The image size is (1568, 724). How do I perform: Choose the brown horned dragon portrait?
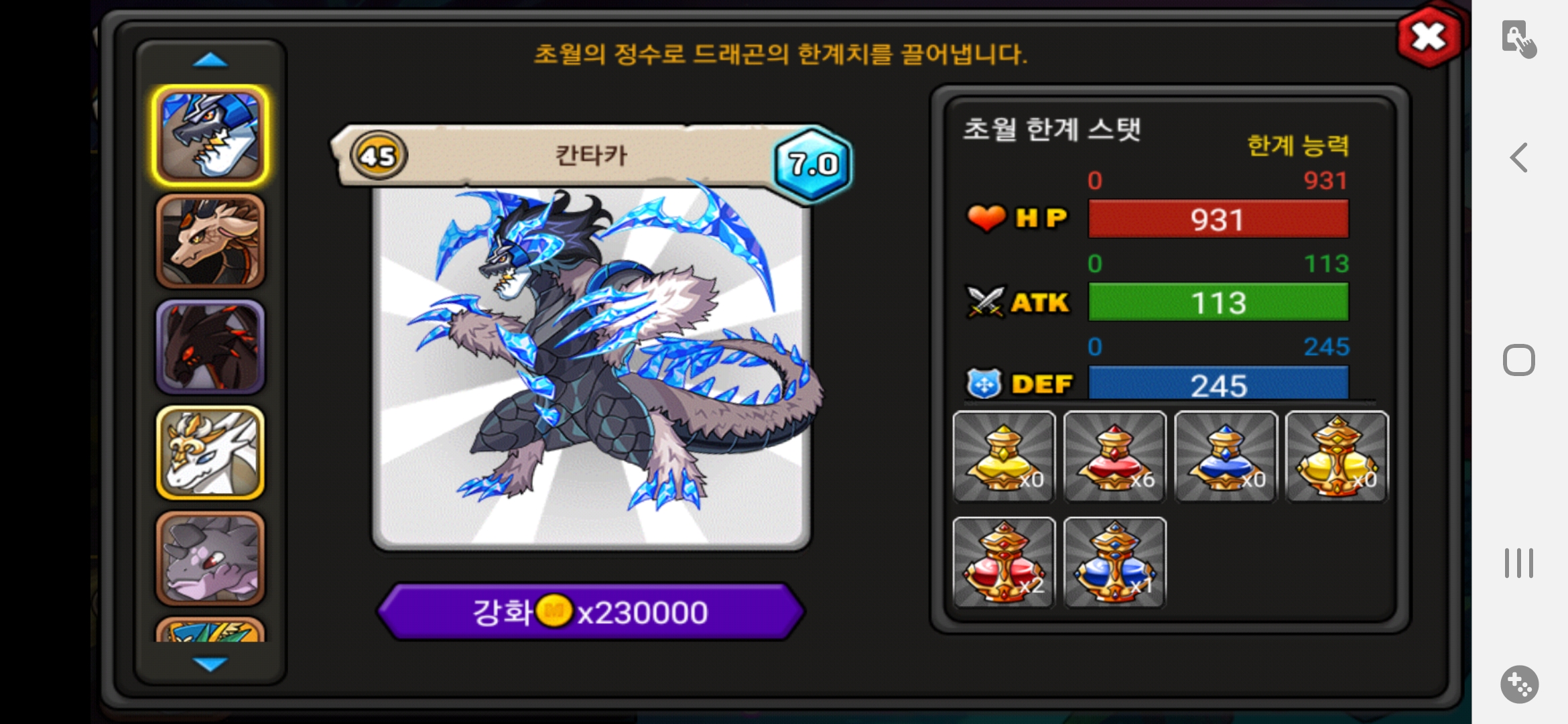pyautogui.click(x=210, y=241)
